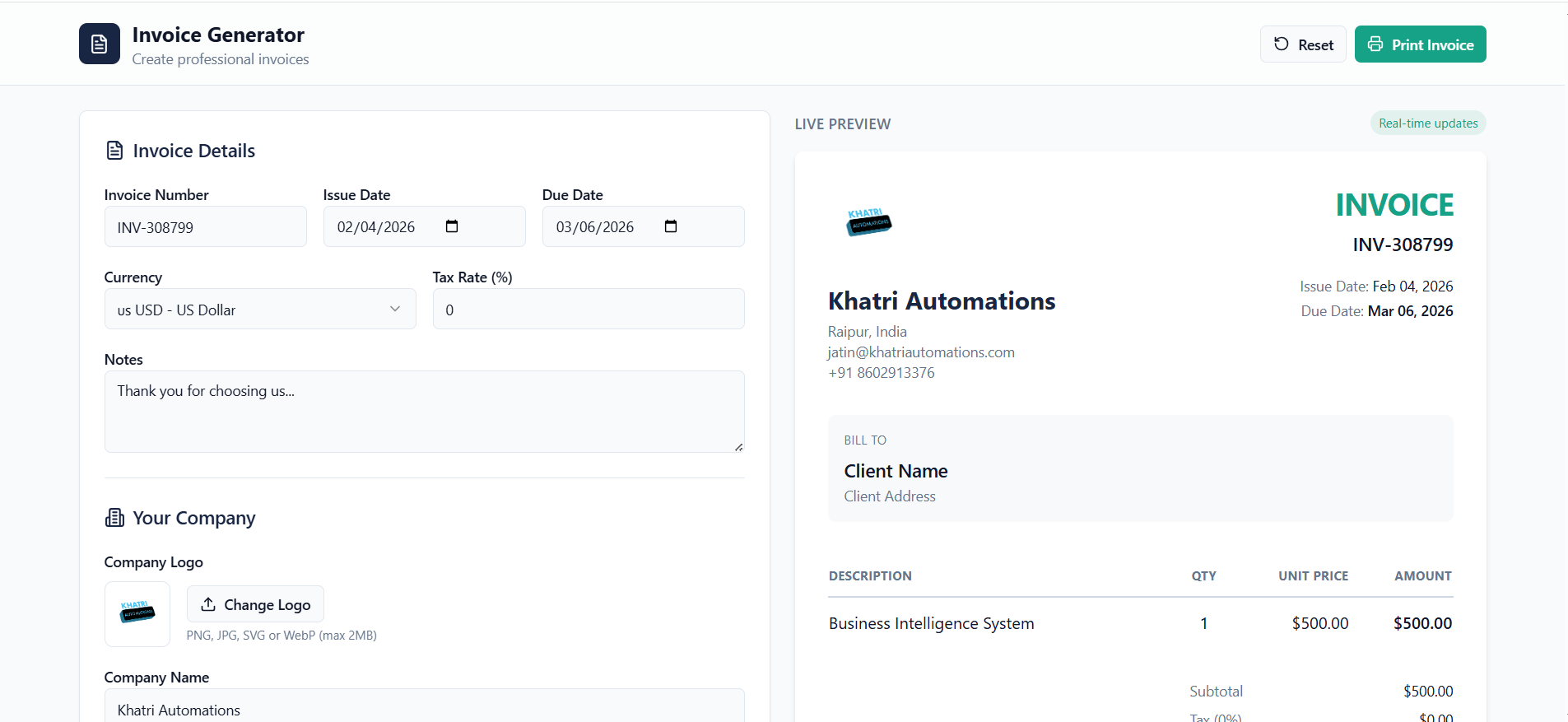Click the Reset button
This screenshot has width=1568, height=722.
(x=1303, y=44)
